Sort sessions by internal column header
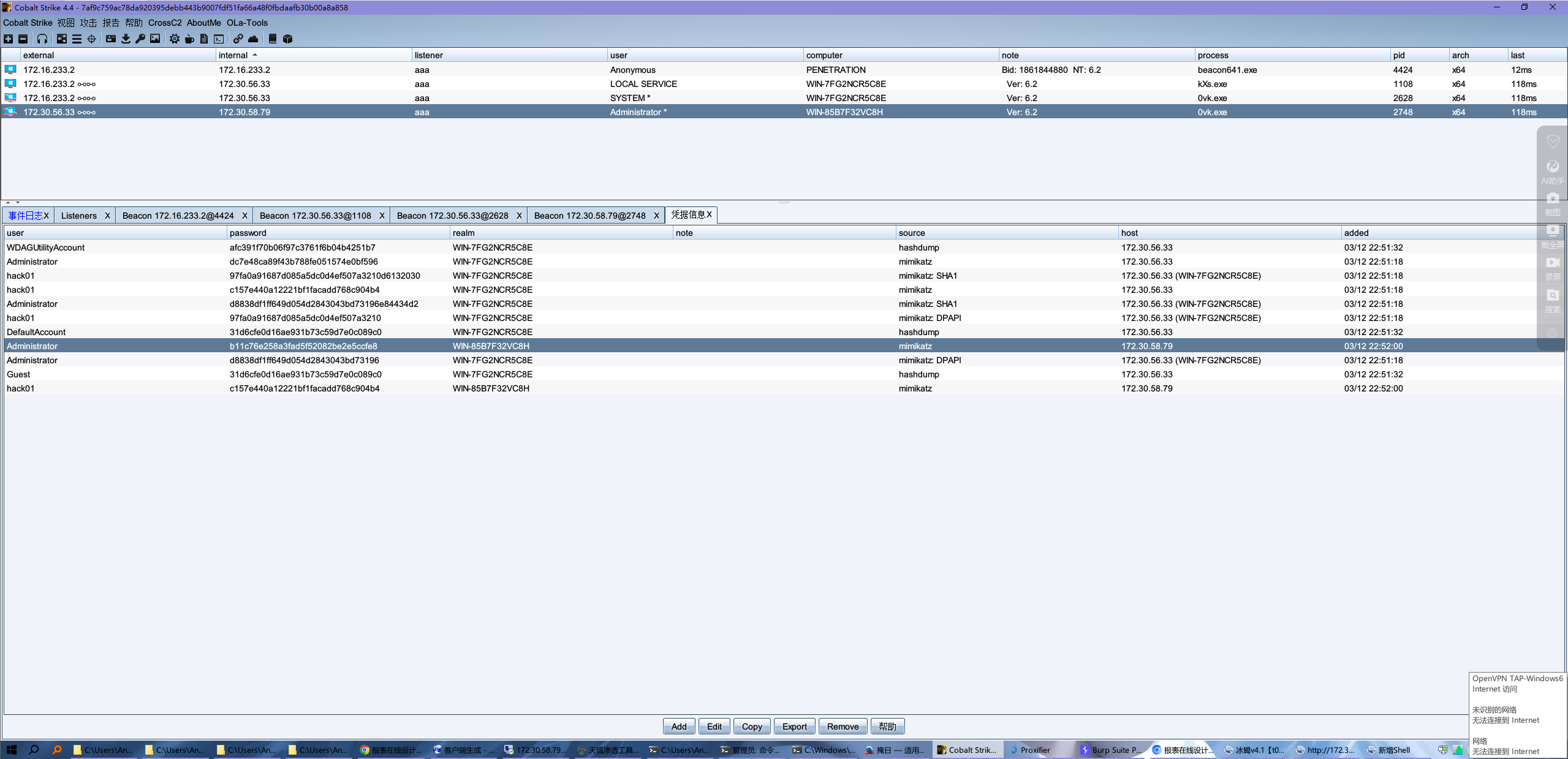Screen dimensions: 1568x759 [233, 55]
